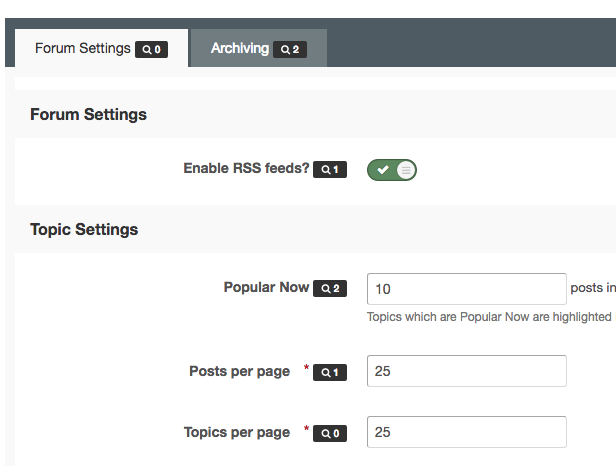The image size is (616, 466).
Task: Click the Forum Settings section heading
Action: pos(88,114)
